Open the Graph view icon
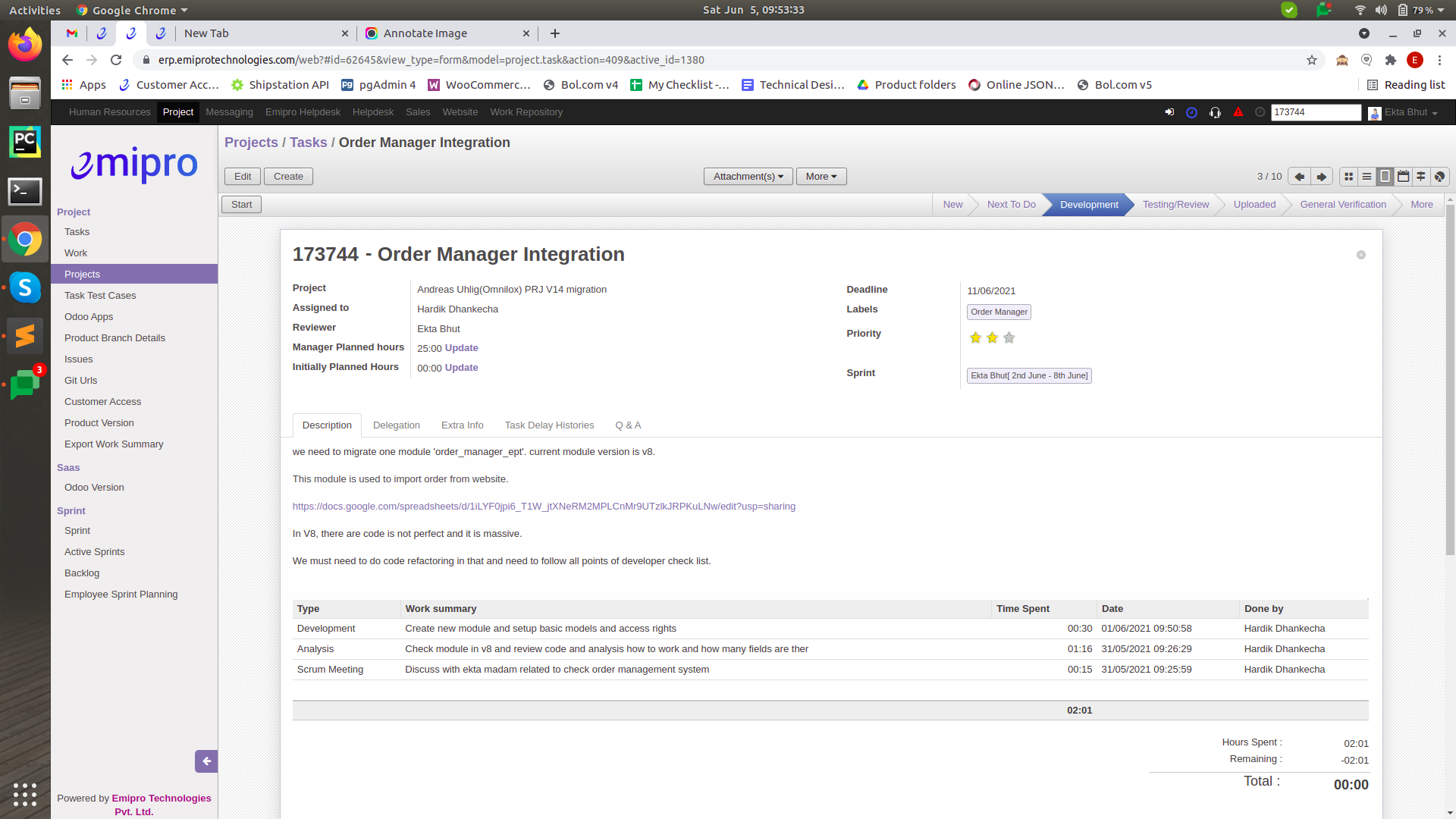 point(1439,177)
